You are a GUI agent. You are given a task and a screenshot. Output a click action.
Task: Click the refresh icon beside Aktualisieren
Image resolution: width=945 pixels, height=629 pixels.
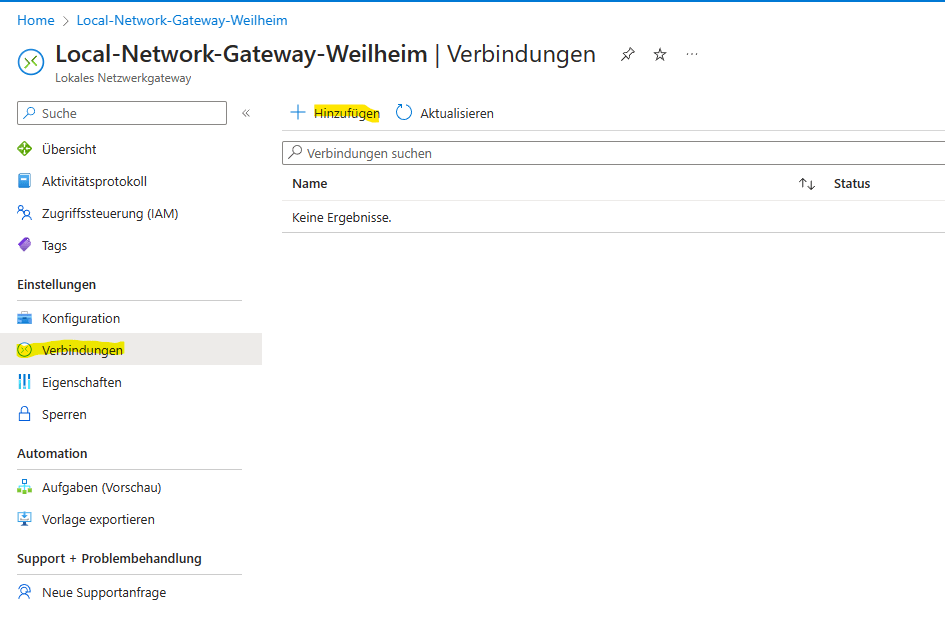[x=404, y=113]
